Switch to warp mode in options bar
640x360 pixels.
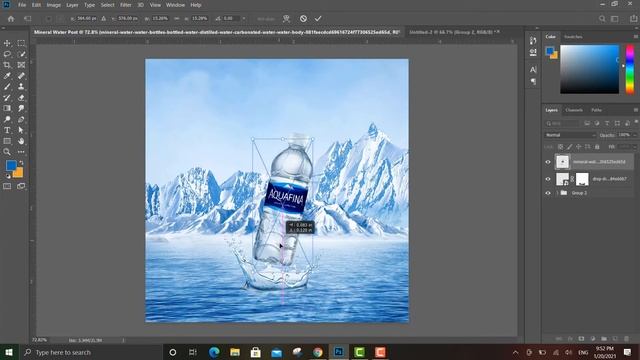point(287,18)
